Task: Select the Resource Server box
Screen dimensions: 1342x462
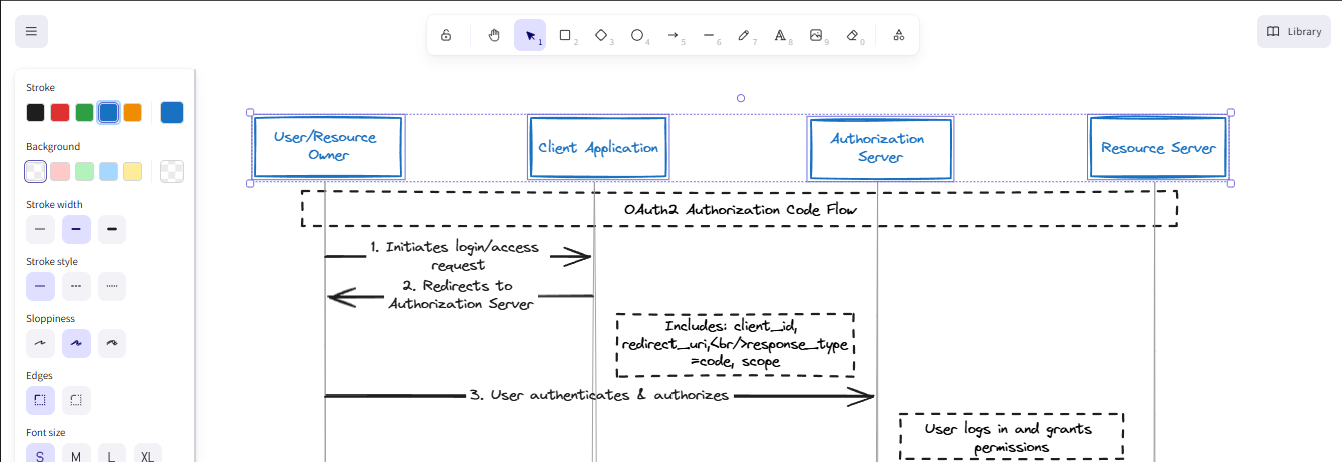Action: 1158,147
